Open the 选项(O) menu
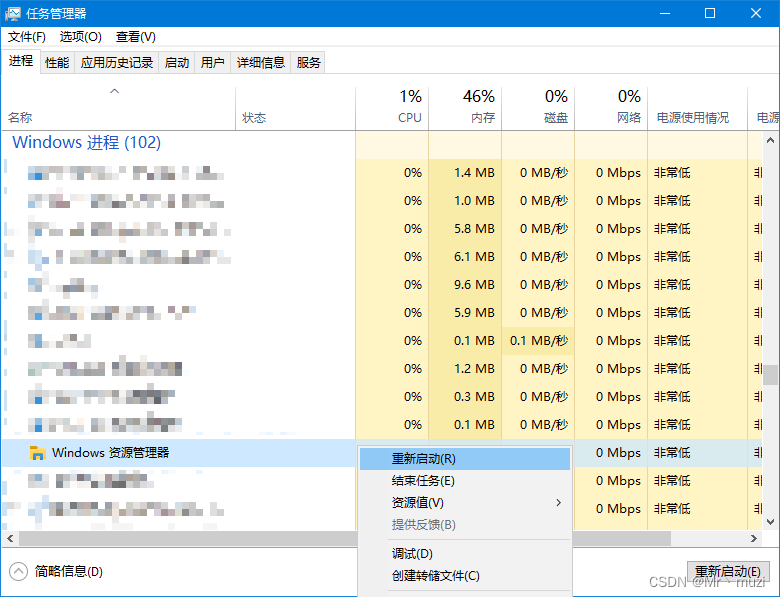780x597 pixels. (x=81, y=37)
